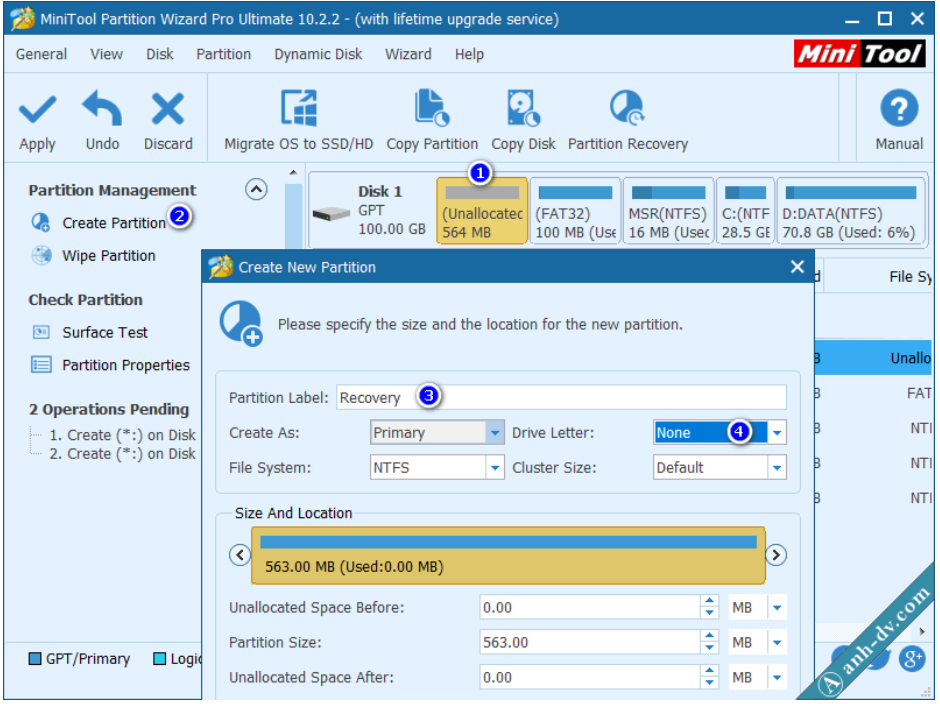The height and width of the screenshot is (704, 940).
Task: Click the sidebar scroll up arrow
Action: coord(293,173)
